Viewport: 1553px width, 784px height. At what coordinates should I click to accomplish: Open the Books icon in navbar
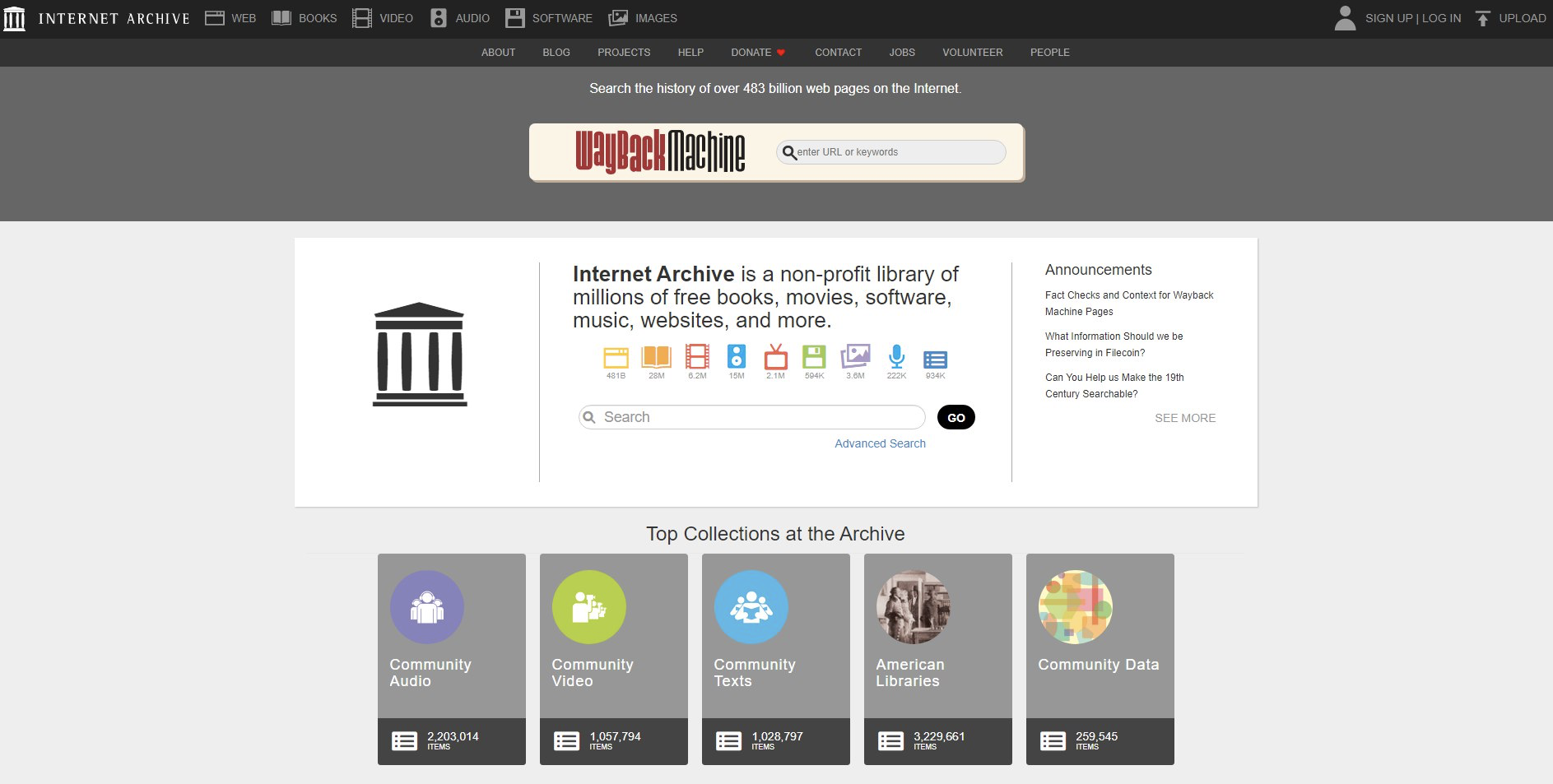coord(281,18)
